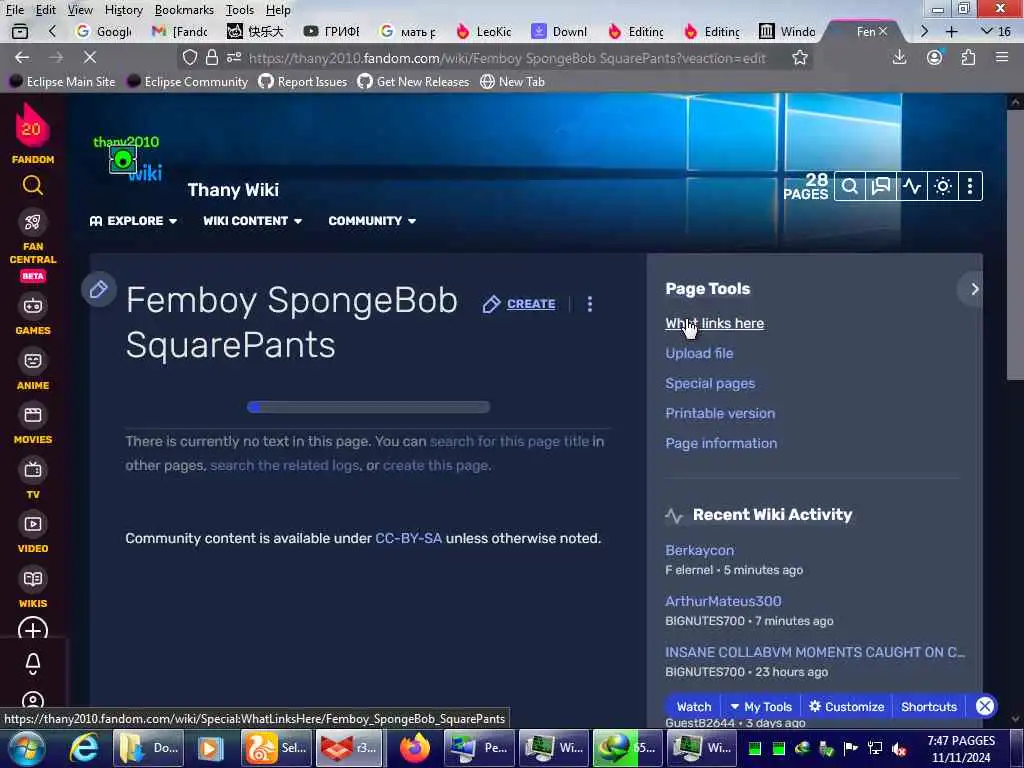Open header more options kebab menu

[970, 187]
